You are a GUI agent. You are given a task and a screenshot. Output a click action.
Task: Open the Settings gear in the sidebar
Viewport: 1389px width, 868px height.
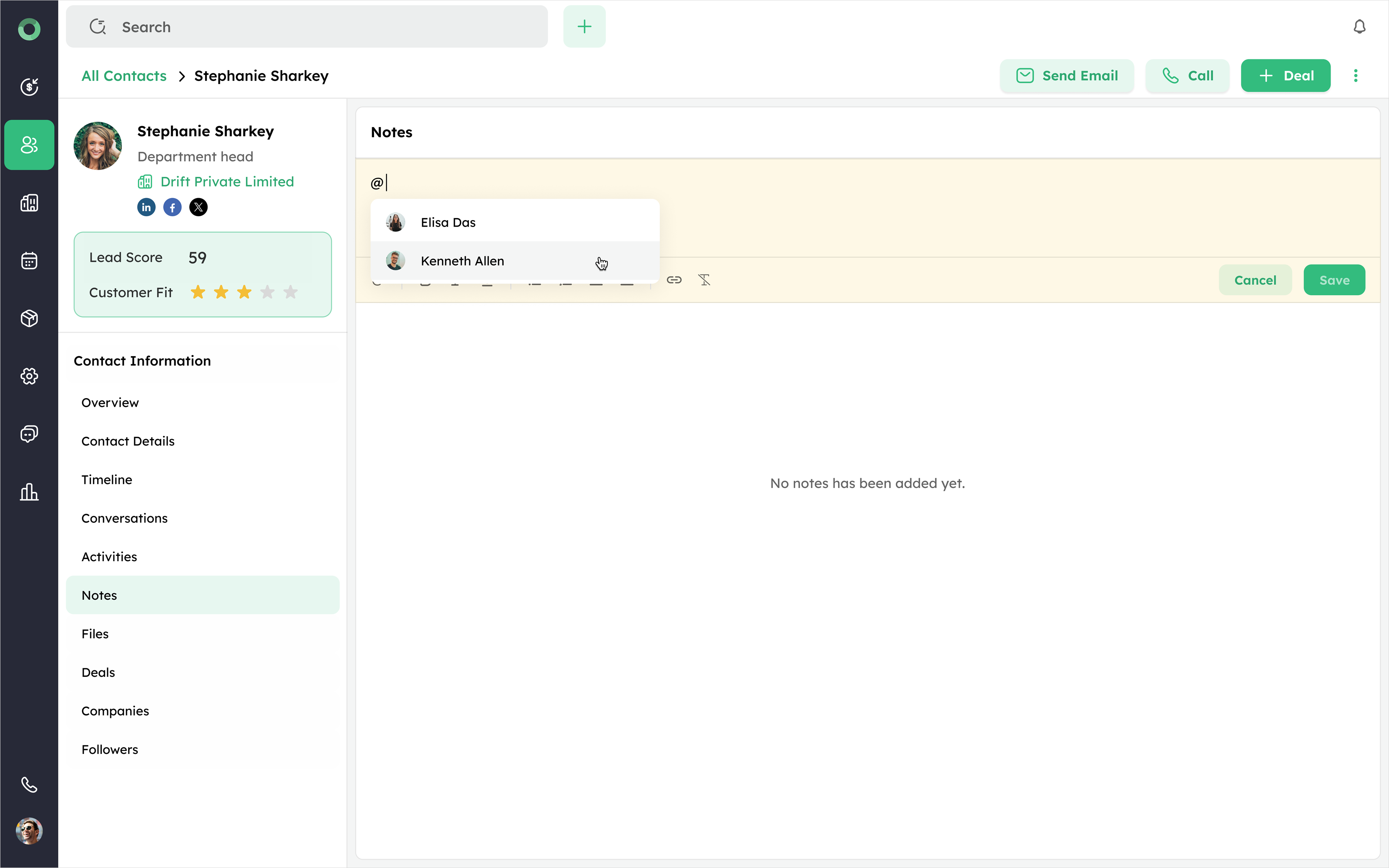(x=29, y=376)
